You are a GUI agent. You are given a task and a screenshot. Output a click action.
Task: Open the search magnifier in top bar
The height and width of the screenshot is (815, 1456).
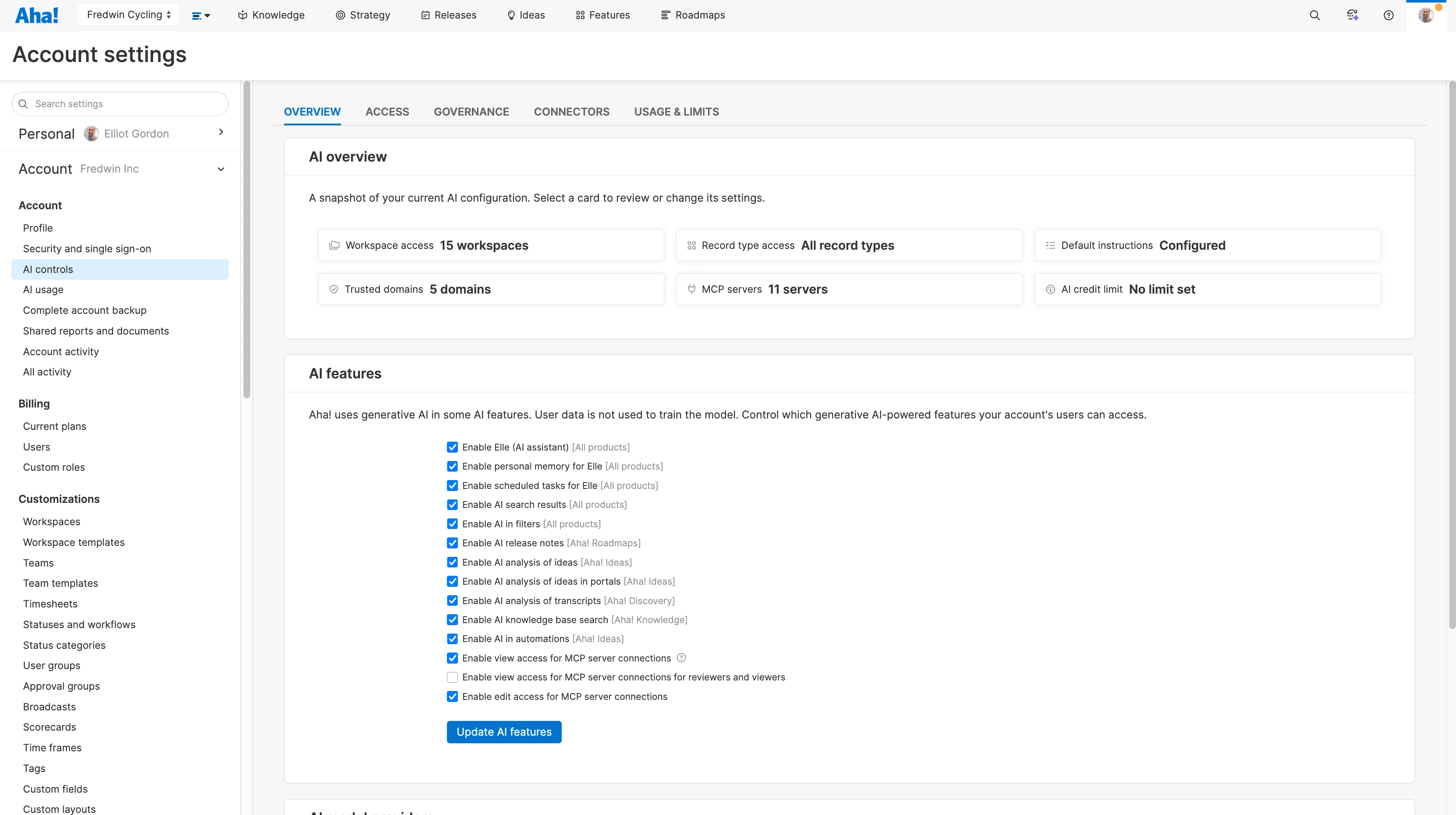pos(1315,15)
